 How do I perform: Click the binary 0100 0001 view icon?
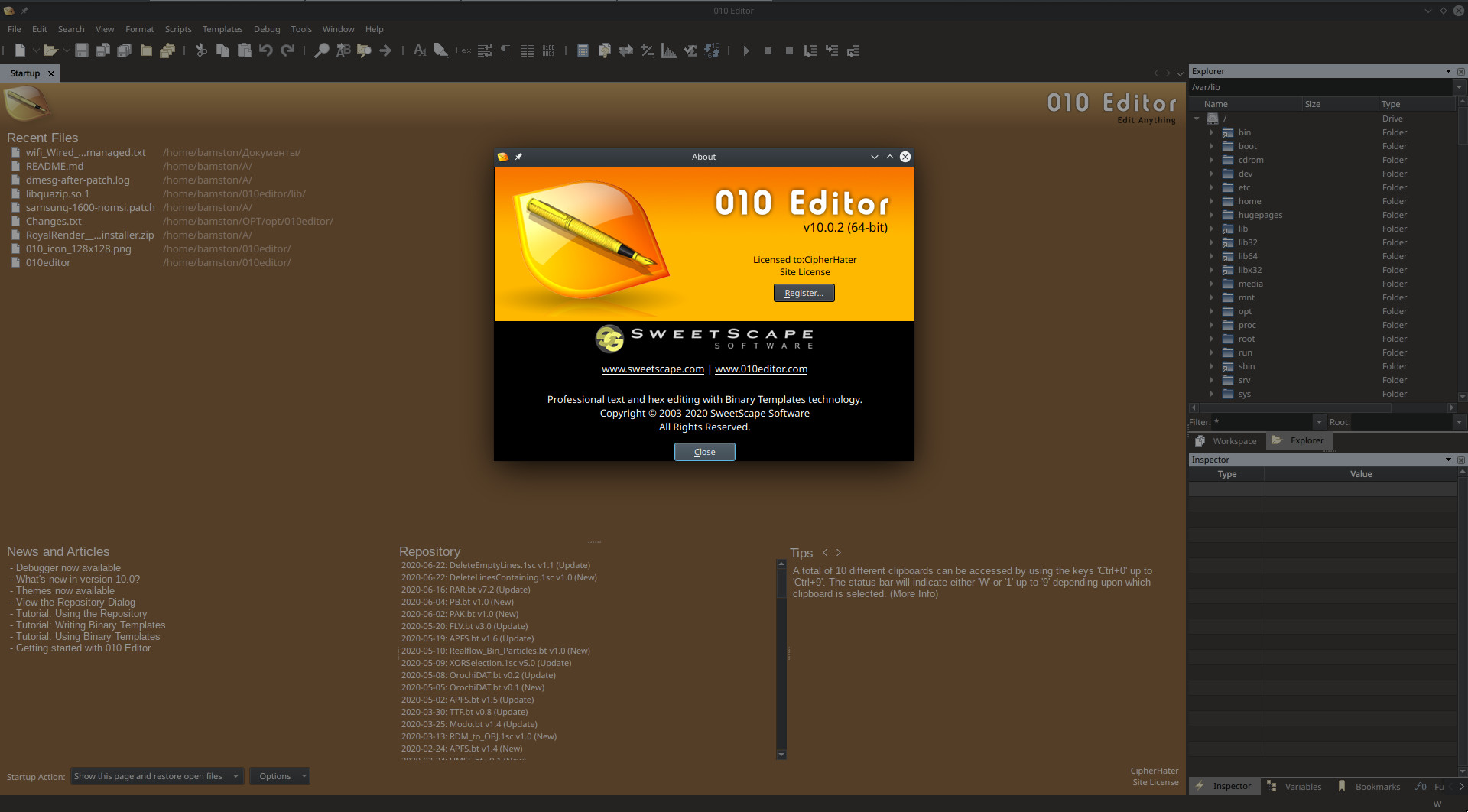click(549, 50)
